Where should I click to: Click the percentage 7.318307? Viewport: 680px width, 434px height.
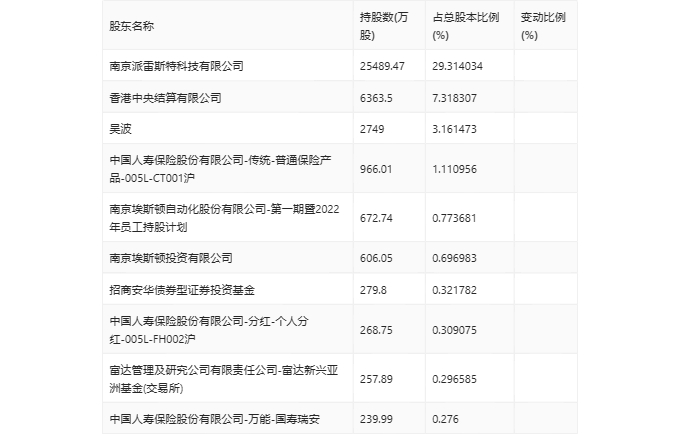click(x=454, y=98)
